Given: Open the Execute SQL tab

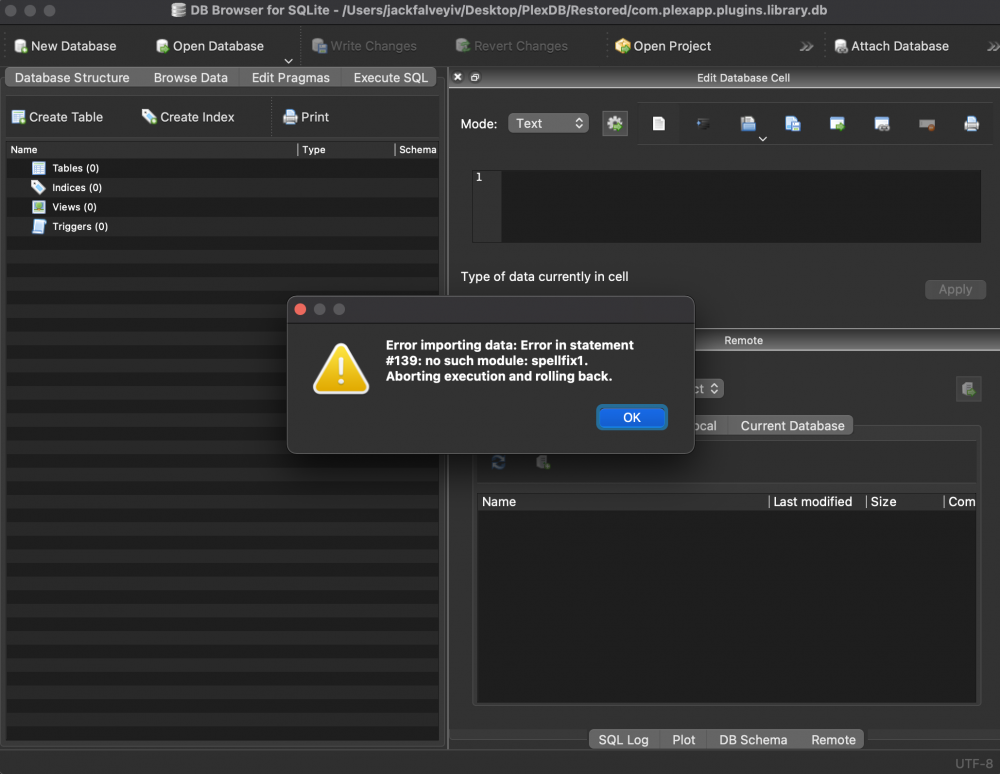Looking at the screenshot, I should click(390, 78).
